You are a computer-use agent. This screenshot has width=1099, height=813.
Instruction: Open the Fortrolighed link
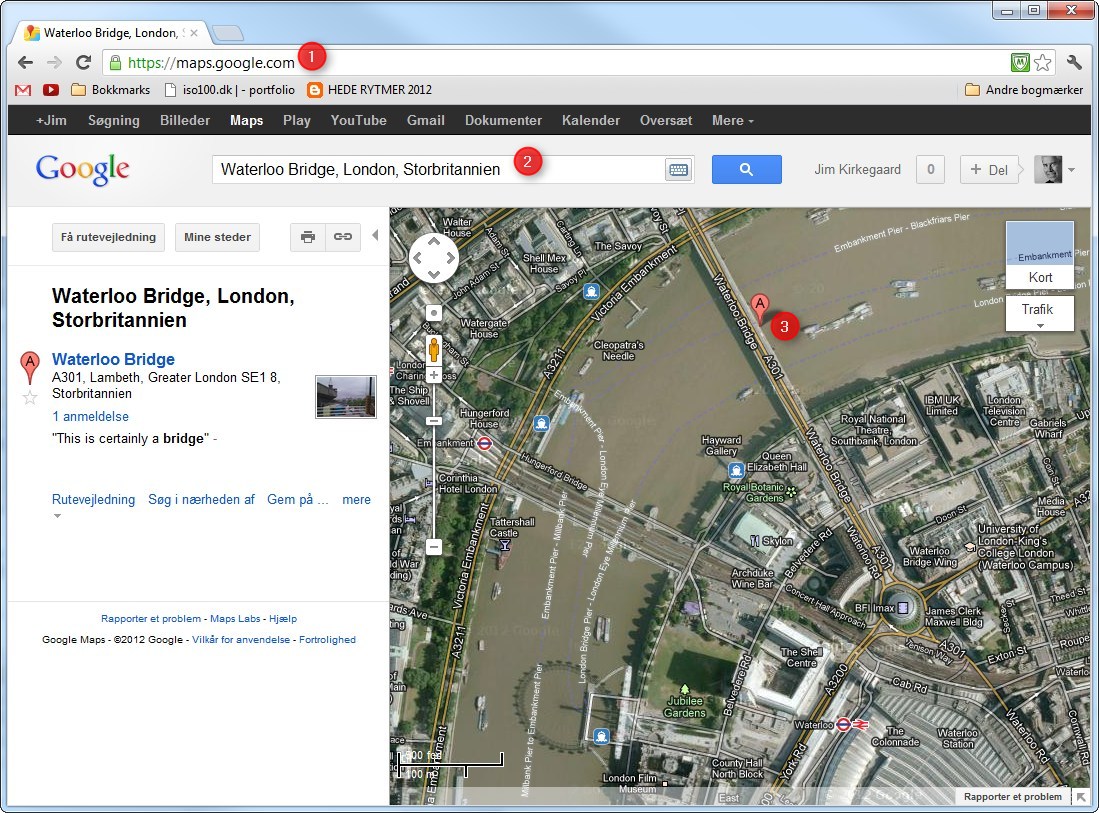coord(327,640)
